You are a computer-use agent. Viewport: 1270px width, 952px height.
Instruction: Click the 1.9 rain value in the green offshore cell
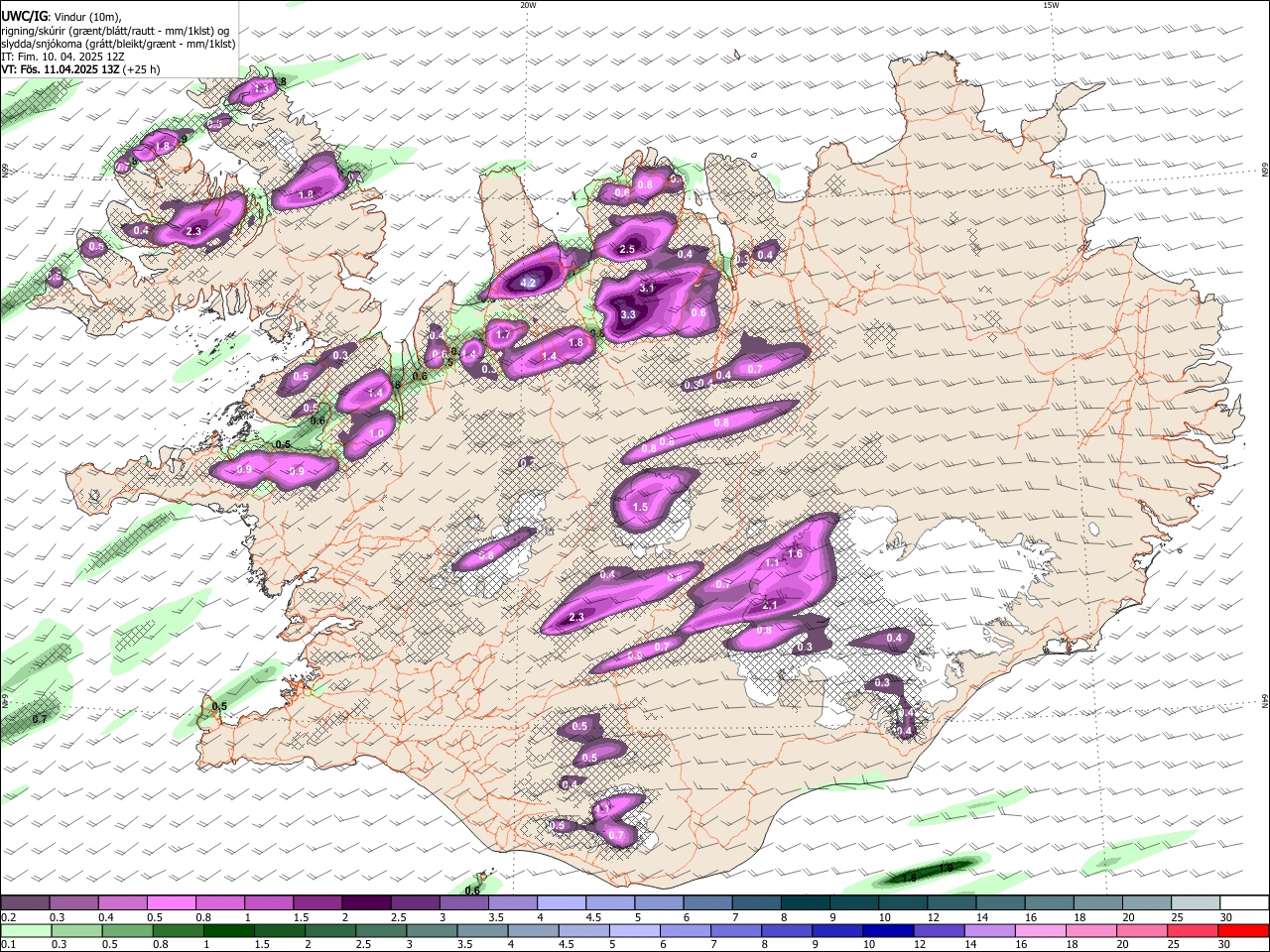click(946, 868)
